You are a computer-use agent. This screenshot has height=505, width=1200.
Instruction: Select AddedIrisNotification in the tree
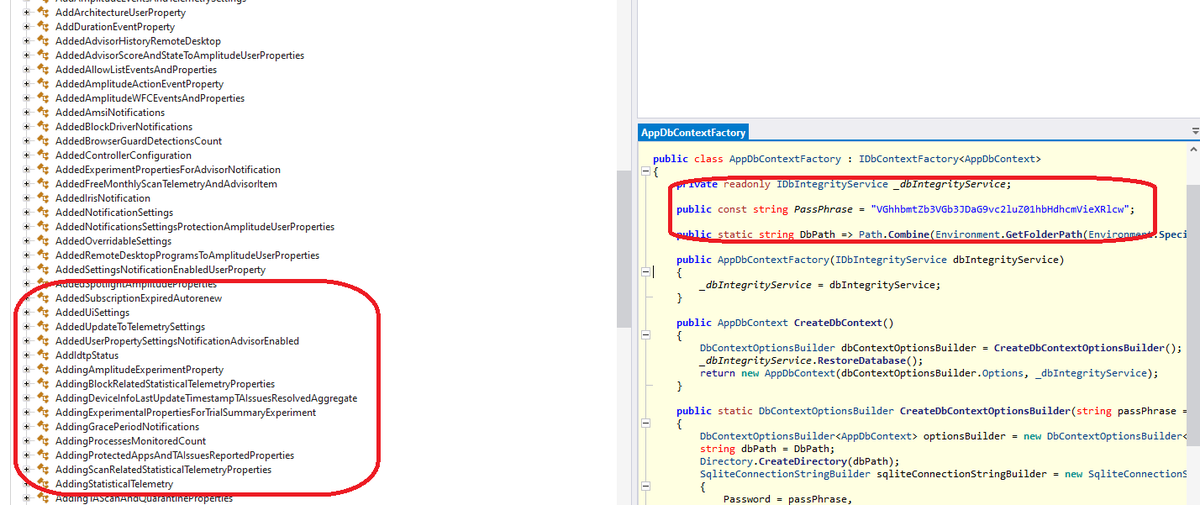[102, 198]
